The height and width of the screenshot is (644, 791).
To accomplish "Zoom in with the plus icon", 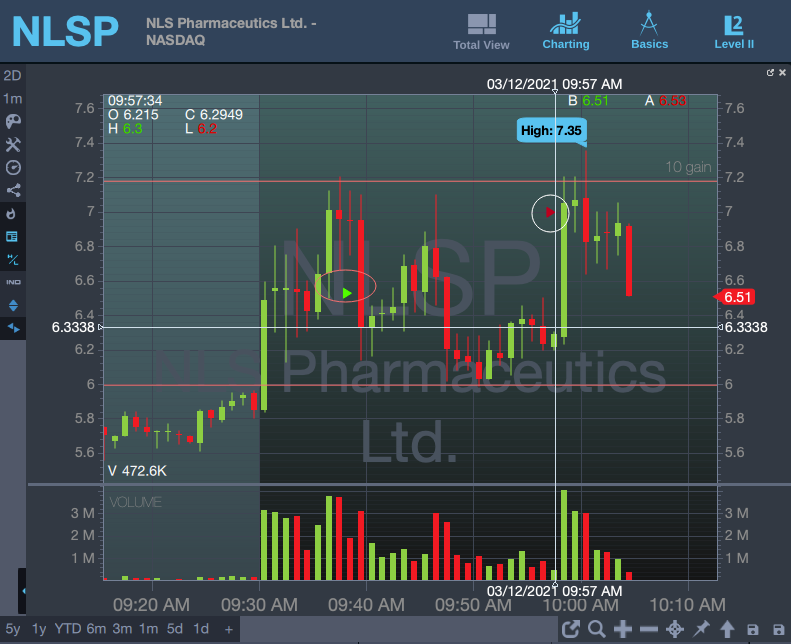I will (623, 629).
